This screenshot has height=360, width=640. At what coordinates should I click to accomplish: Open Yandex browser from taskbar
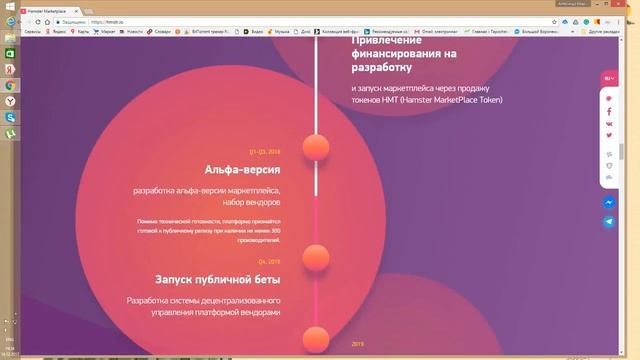[10, 101]
